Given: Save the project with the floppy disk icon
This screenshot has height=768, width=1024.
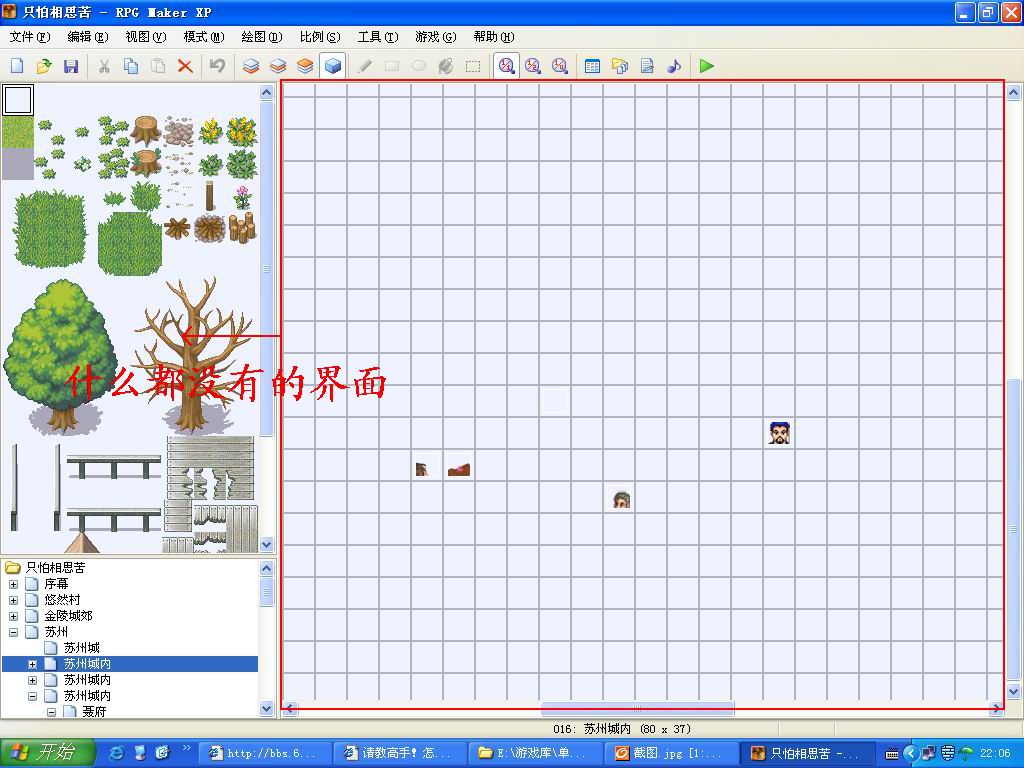Looking at the screenshot, I should click(x=71, y=66).
